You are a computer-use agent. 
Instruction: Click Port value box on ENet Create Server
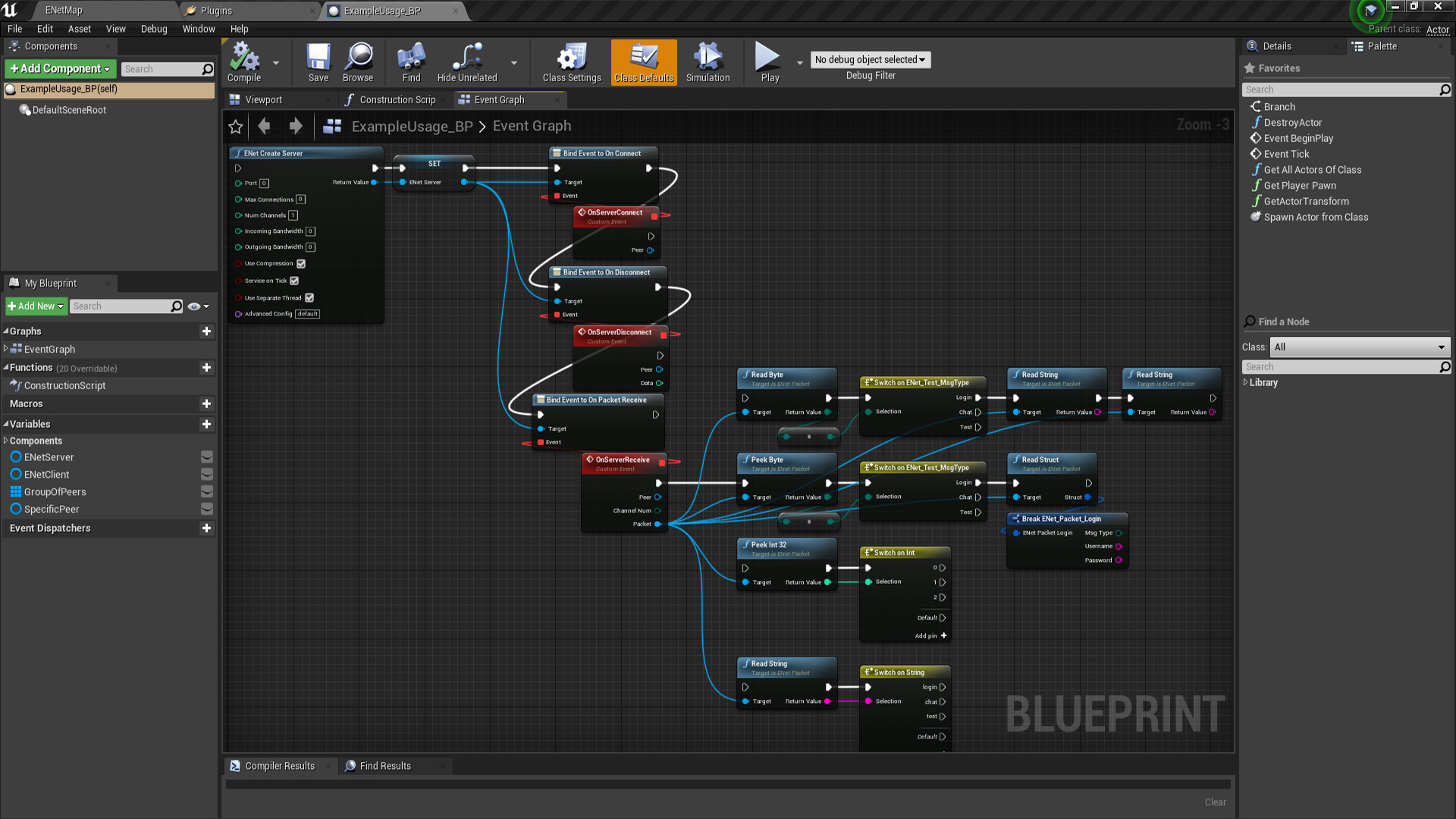pos(264,184)
